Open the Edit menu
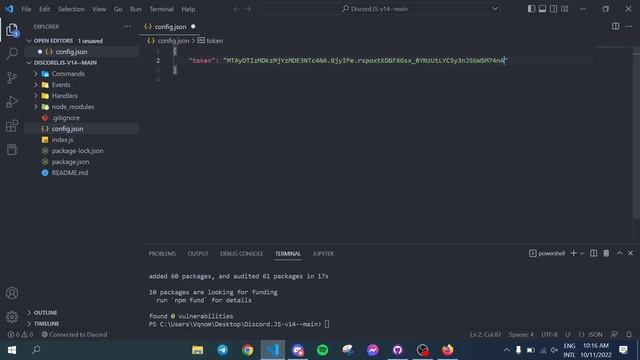 tap(44, 9)
